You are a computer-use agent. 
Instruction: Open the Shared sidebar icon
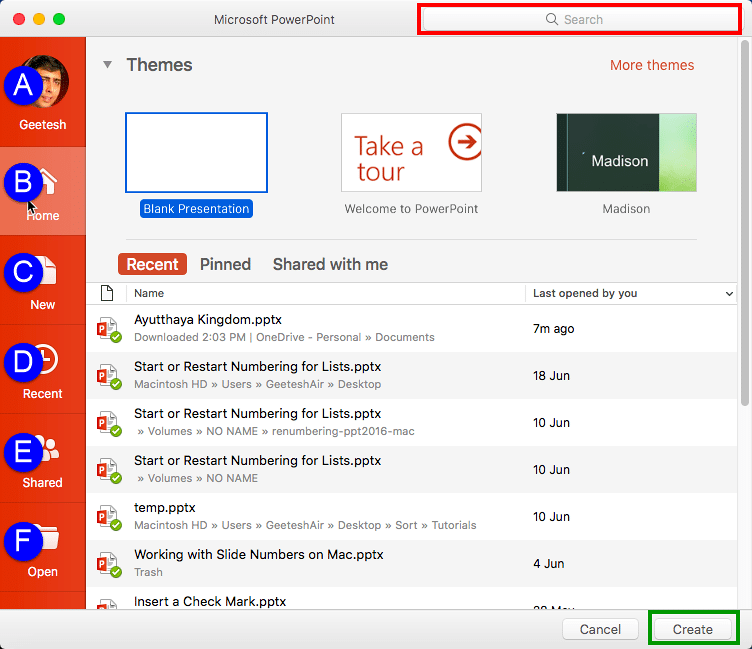point(44,450)
